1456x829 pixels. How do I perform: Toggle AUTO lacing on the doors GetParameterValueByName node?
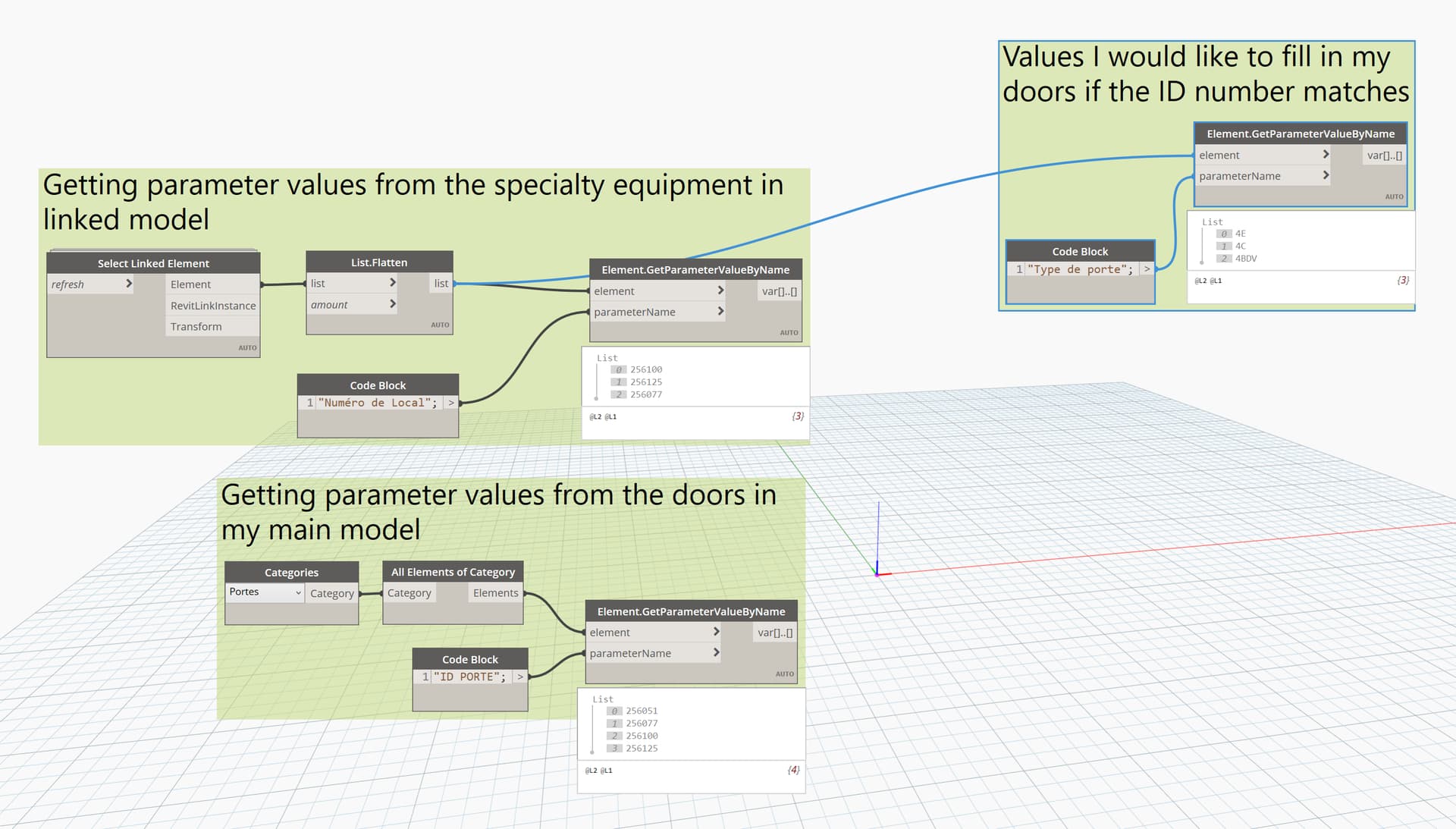(x=783, y=673)
